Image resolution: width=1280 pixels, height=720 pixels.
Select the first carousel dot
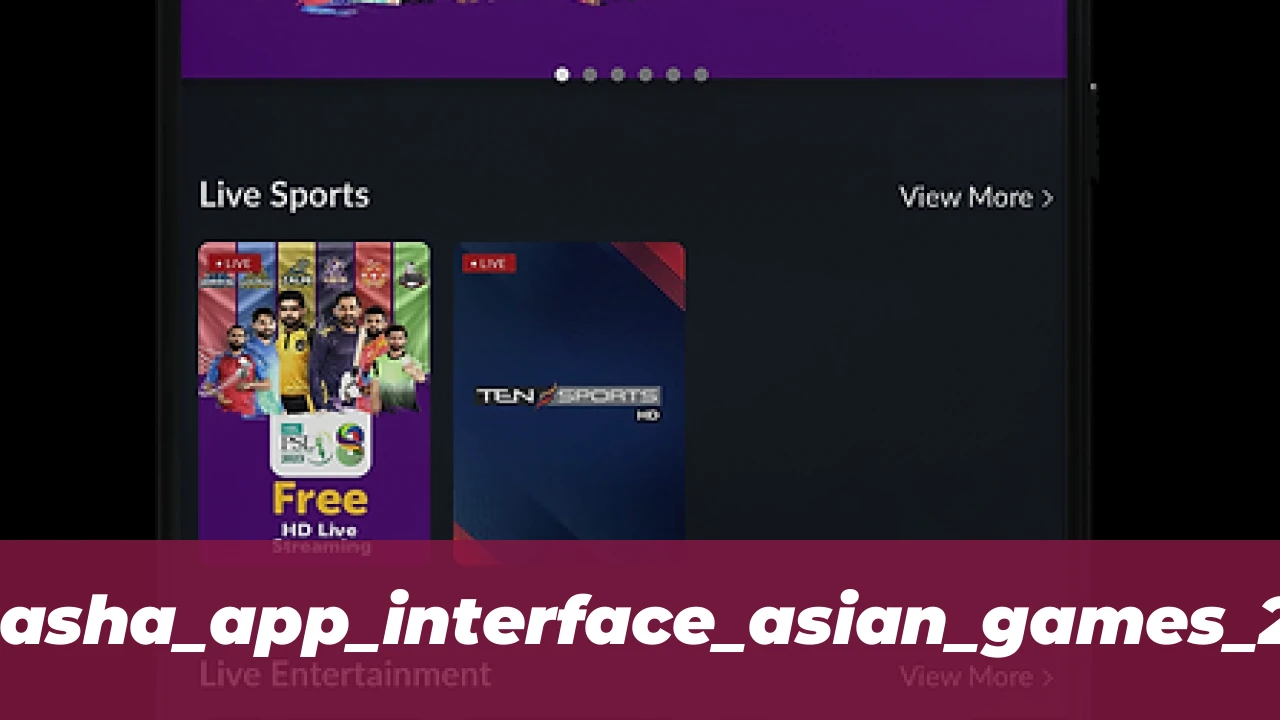[x=562, y=74]
